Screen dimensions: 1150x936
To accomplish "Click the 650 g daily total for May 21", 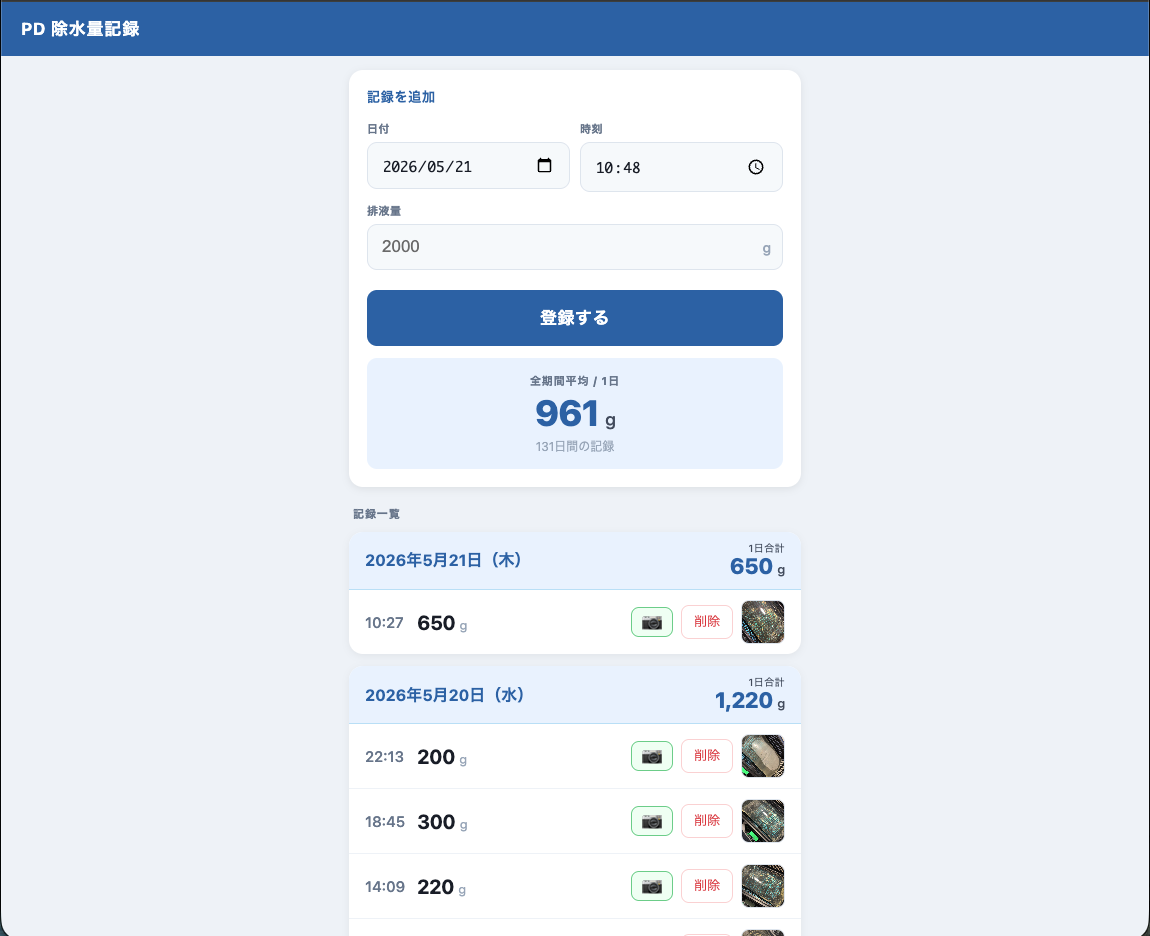I will tap(757, 566).
